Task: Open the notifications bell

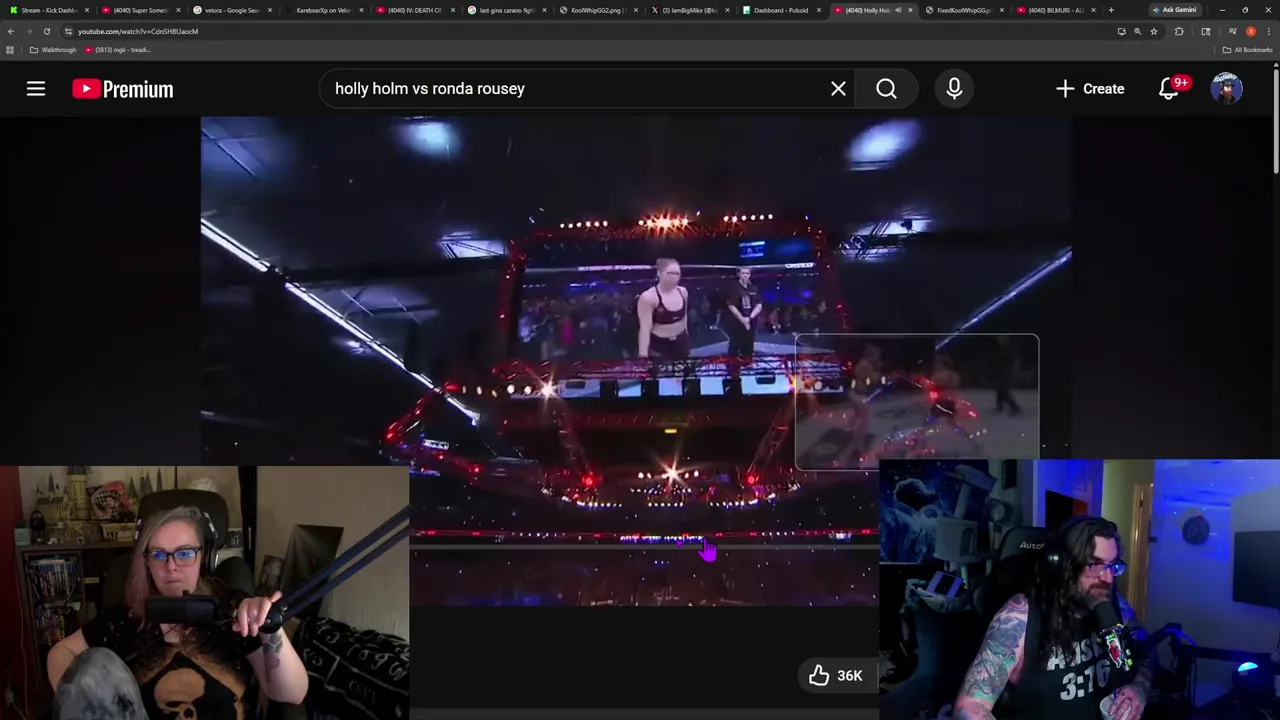Action: 1169,89
